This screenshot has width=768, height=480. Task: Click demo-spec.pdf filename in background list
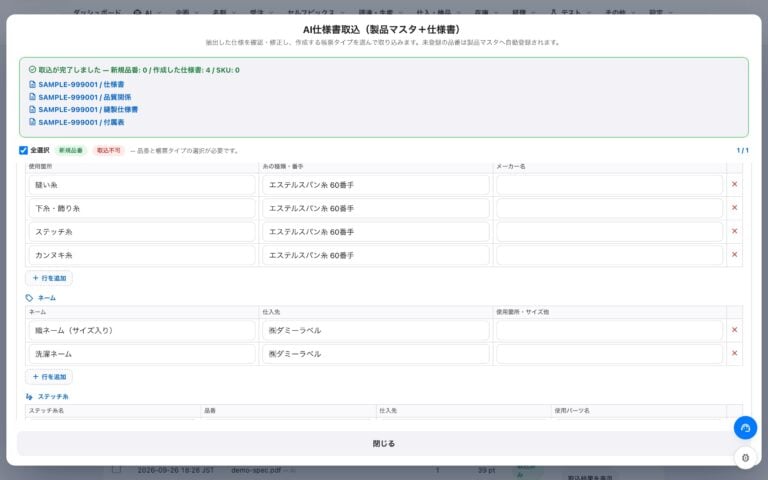tap(258, 470)
